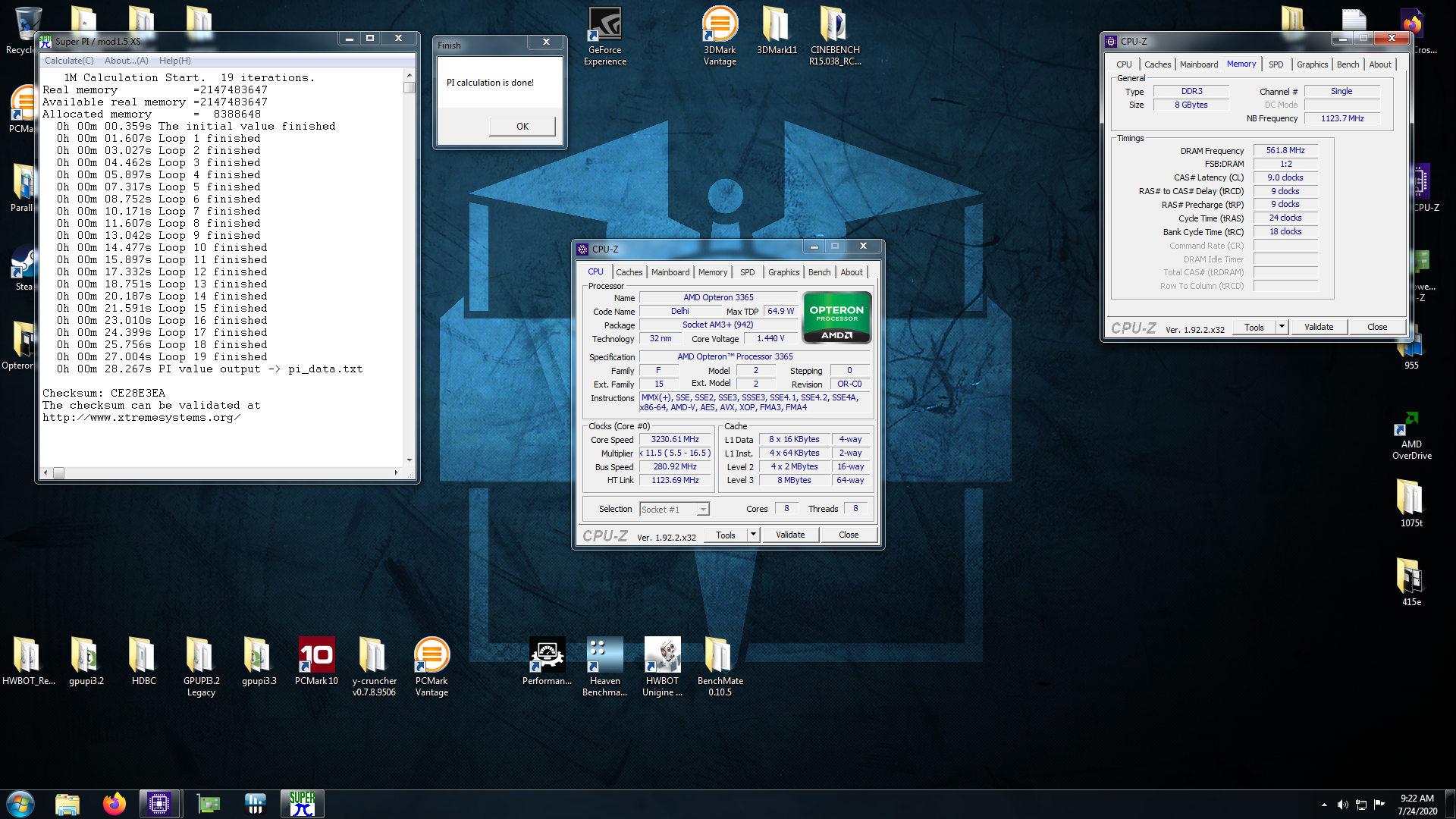This screenshot has height=819, width=1456.
Task: Expand the Tools dropdown arrow in center CPU-Z
Action: point(753,535)
